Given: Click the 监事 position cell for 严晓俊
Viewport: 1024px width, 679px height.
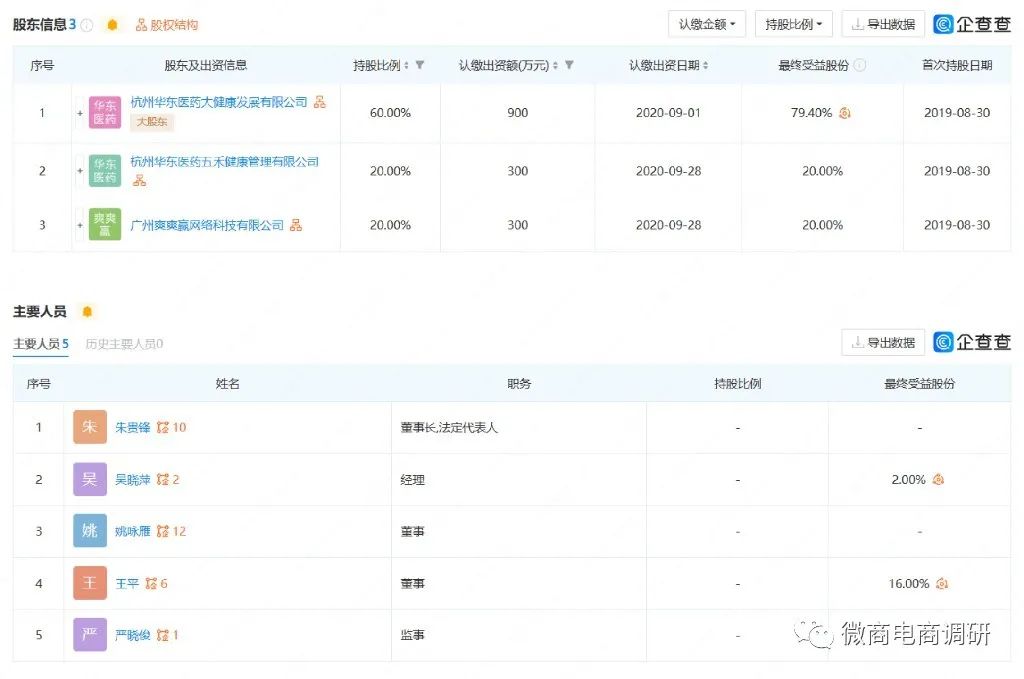Looking at the screenshot, I should (x=519, y=635).
